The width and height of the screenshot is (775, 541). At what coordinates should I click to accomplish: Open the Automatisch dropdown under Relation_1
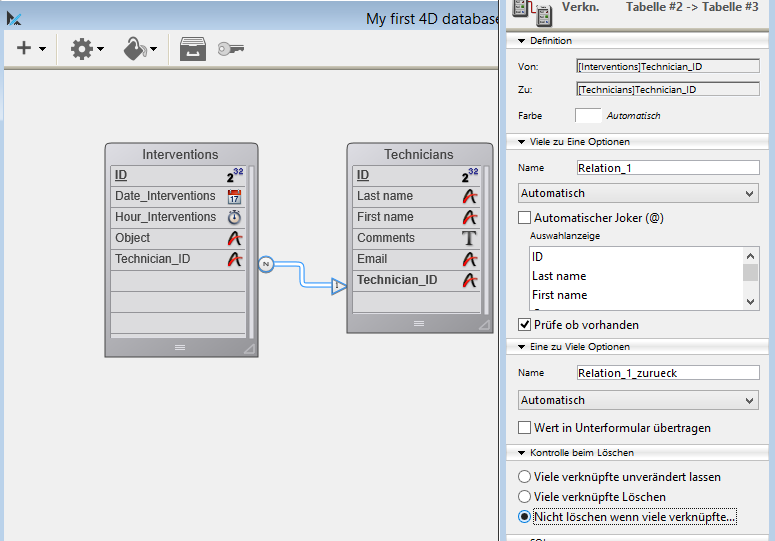click(x=638, y=193)
